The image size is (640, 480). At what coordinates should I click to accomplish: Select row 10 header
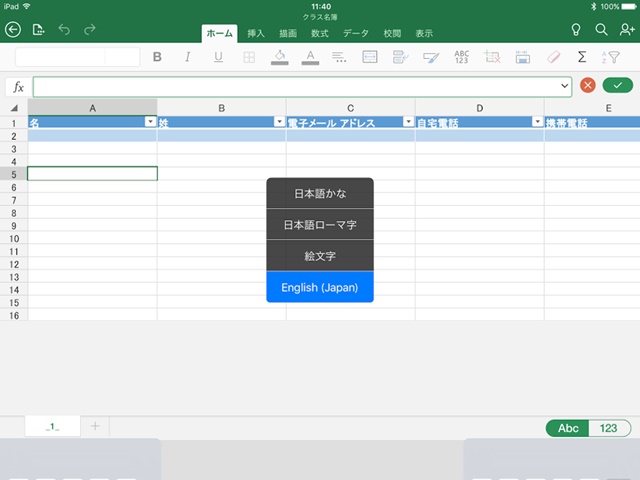[x=14, y=239]
